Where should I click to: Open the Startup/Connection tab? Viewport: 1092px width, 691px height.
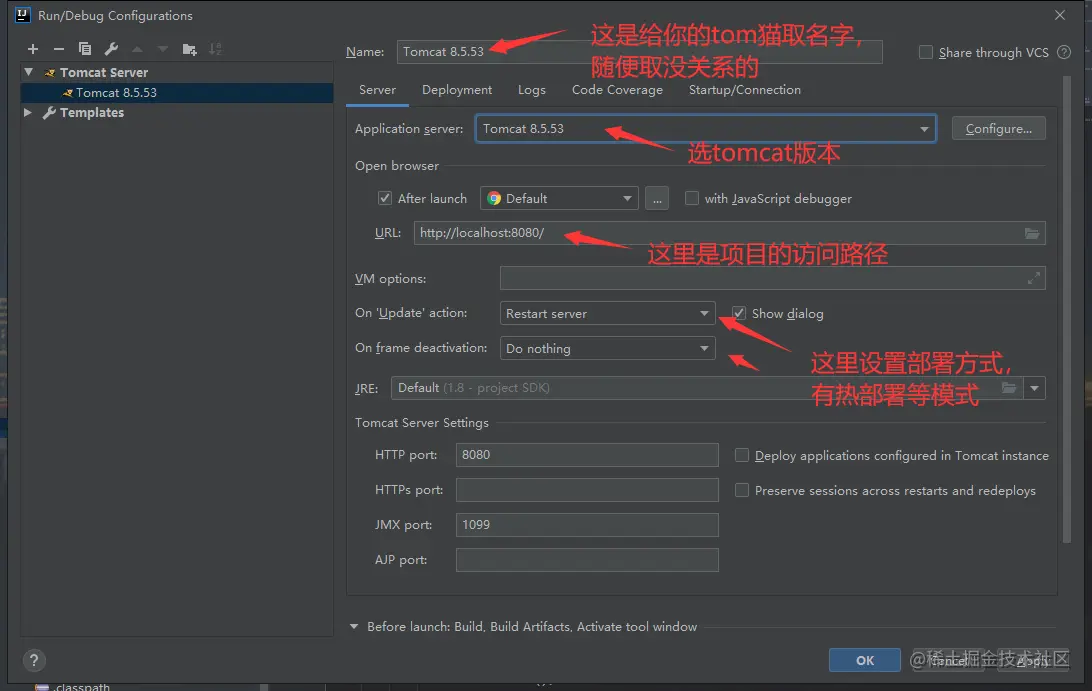[x=744, y=90]
